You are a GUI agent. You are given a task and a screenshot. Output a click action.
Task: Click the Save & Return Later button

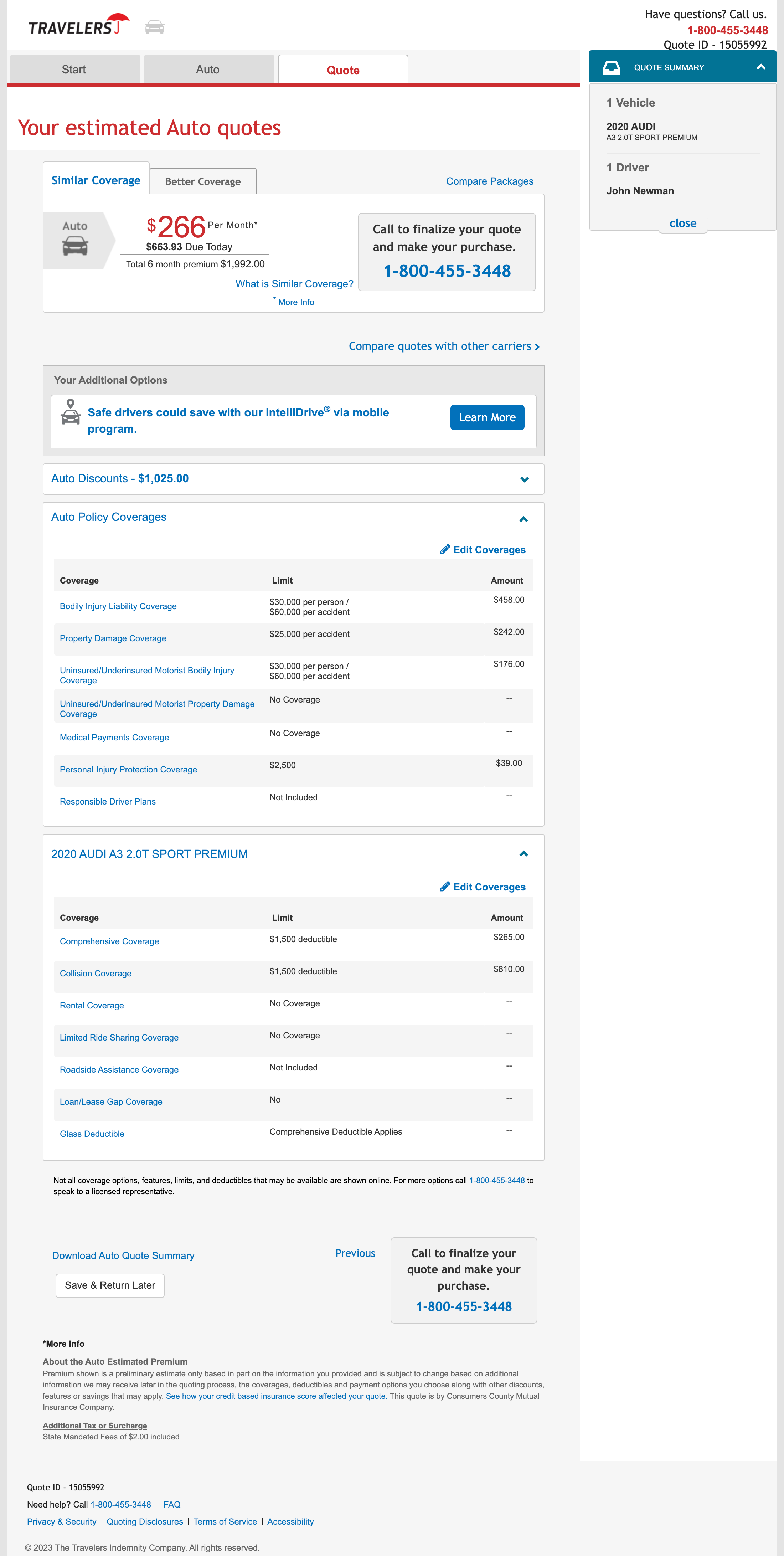(x=109, y=1285)
